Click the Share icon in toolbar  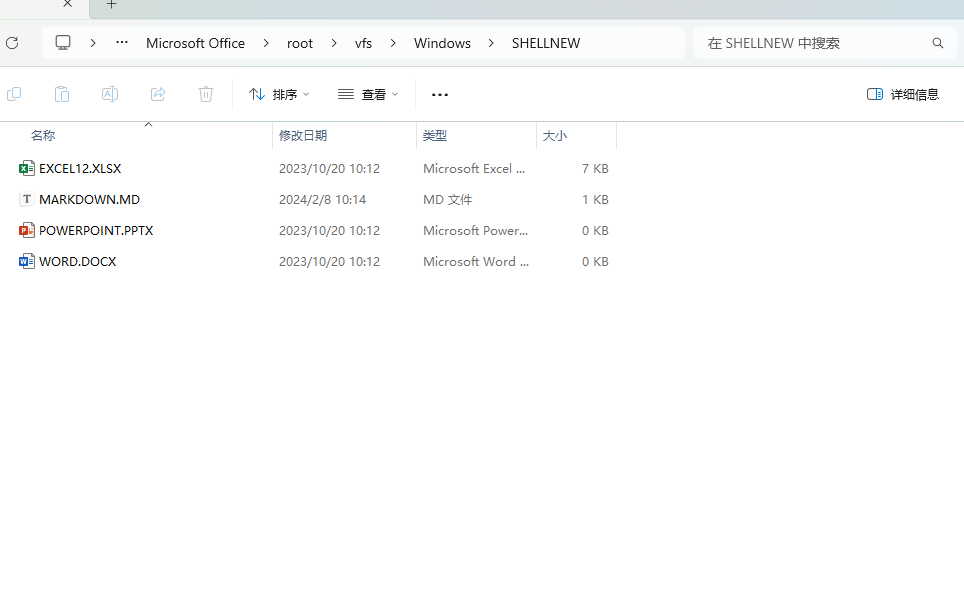158,94
